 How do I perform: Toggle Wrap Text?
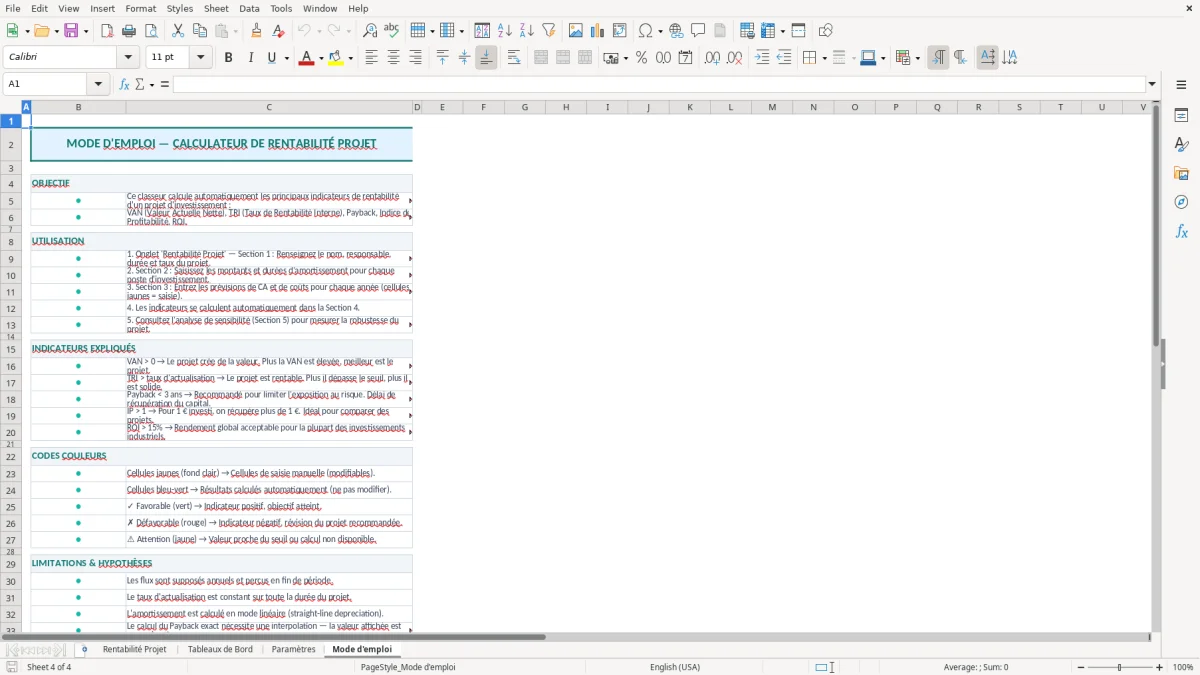click(x=513, y=58)
